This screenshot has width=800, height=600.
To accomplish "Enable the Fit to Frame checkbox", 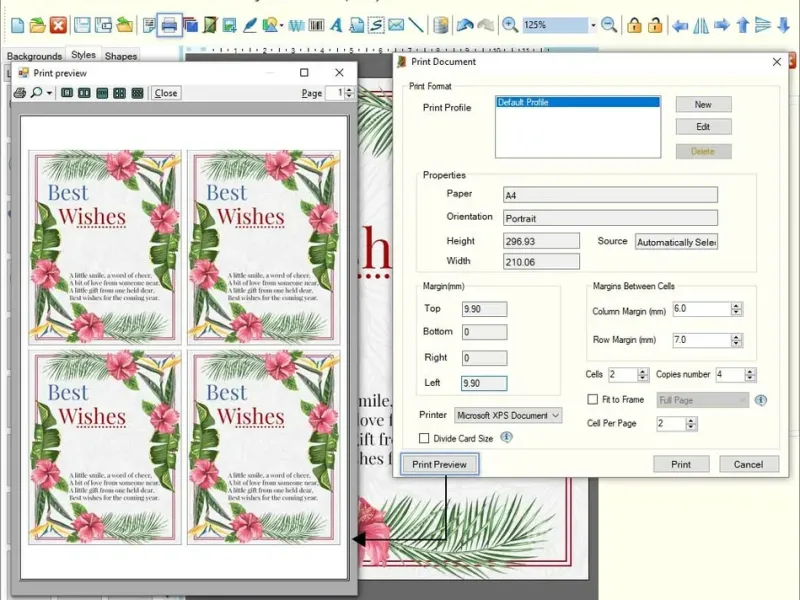I will 593,400.
